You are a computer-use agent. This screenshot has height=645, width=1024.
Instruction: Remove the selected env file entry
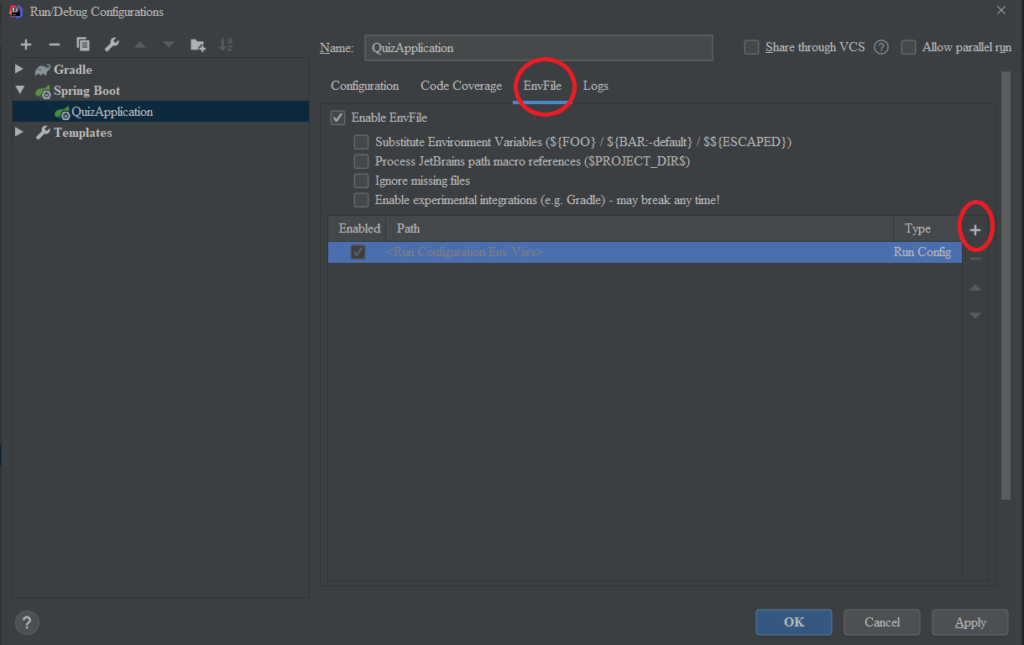click(974, 257)
